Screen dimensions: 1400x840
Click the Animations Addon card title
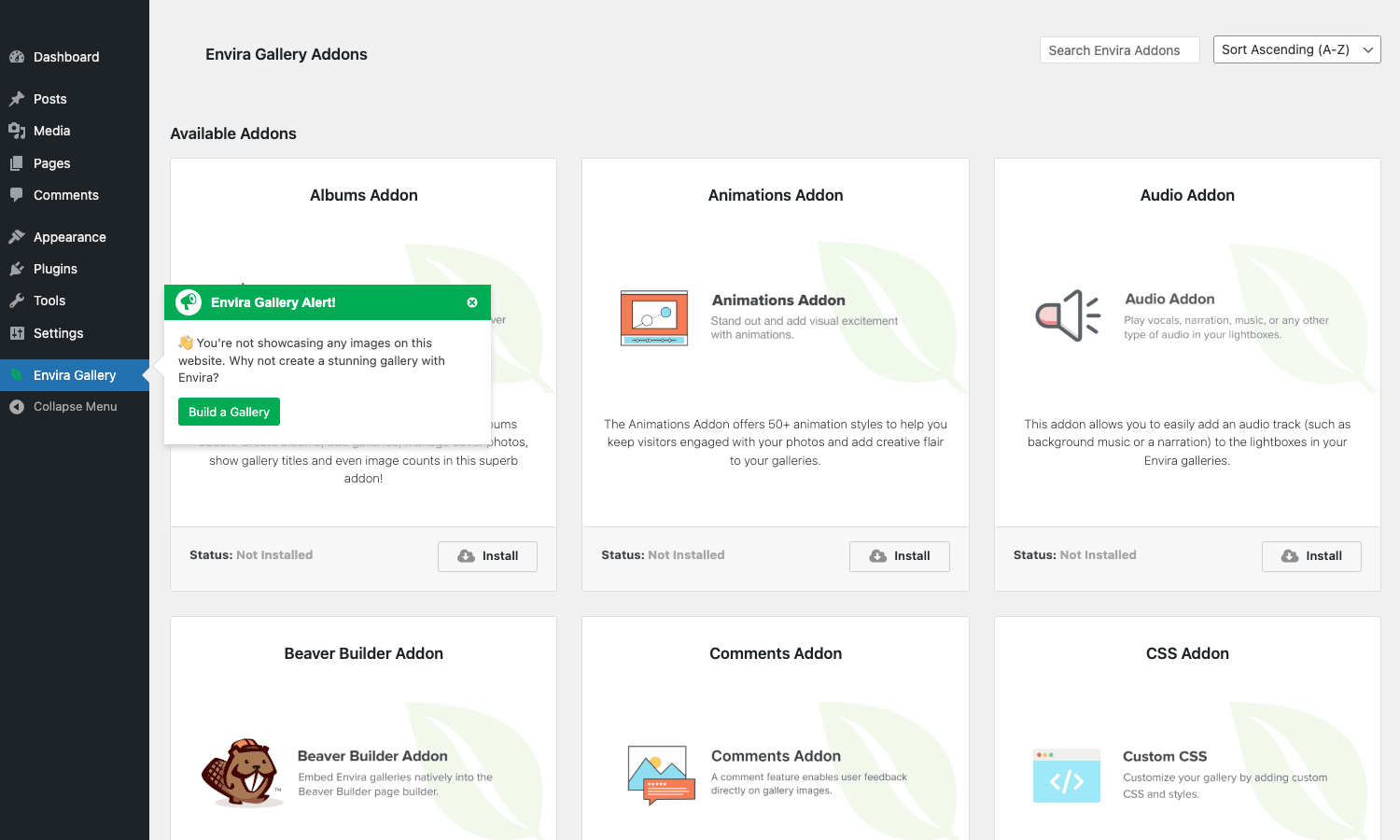(776, 195)
